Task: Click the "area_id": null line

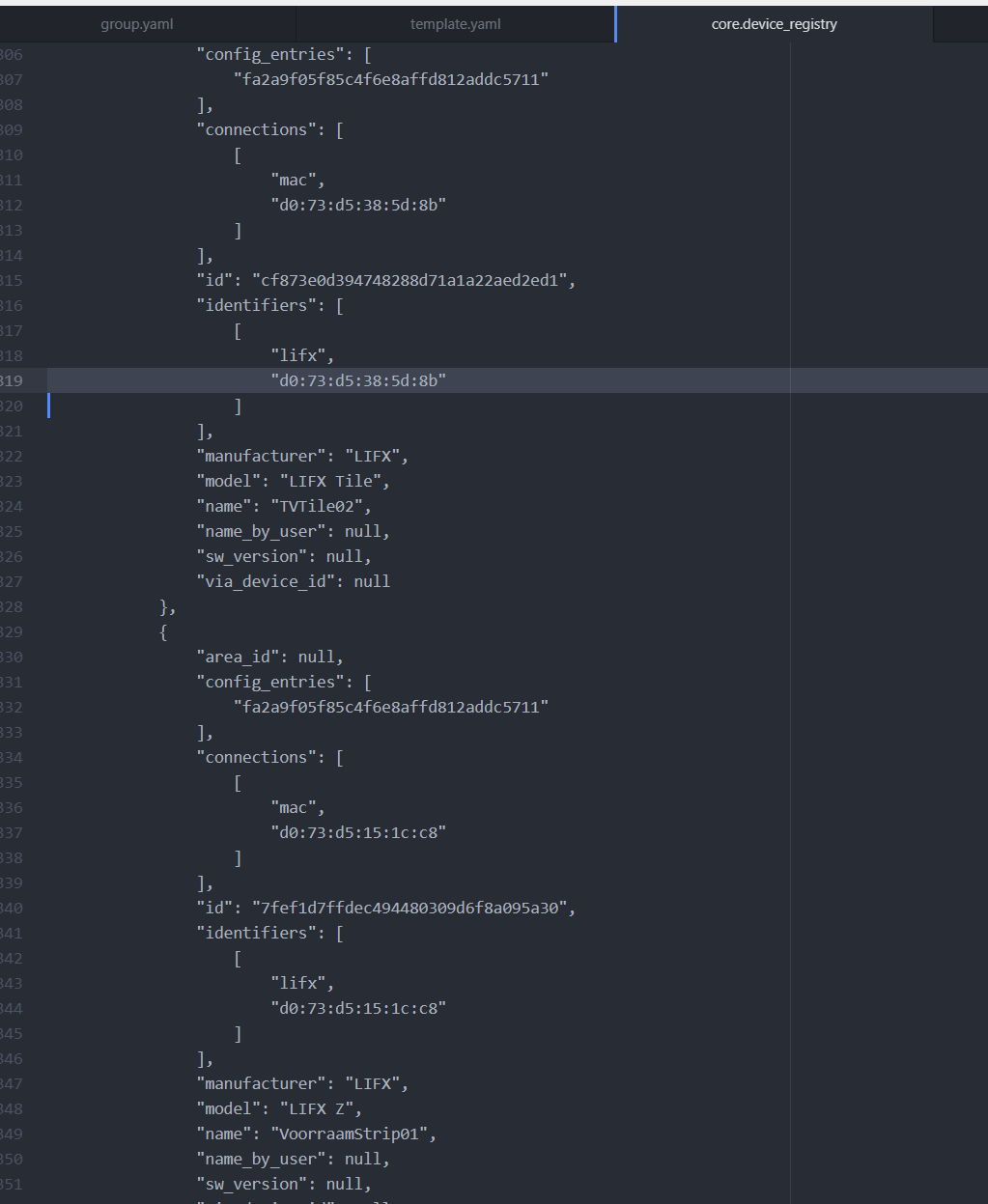Action: tap(269, 657)
